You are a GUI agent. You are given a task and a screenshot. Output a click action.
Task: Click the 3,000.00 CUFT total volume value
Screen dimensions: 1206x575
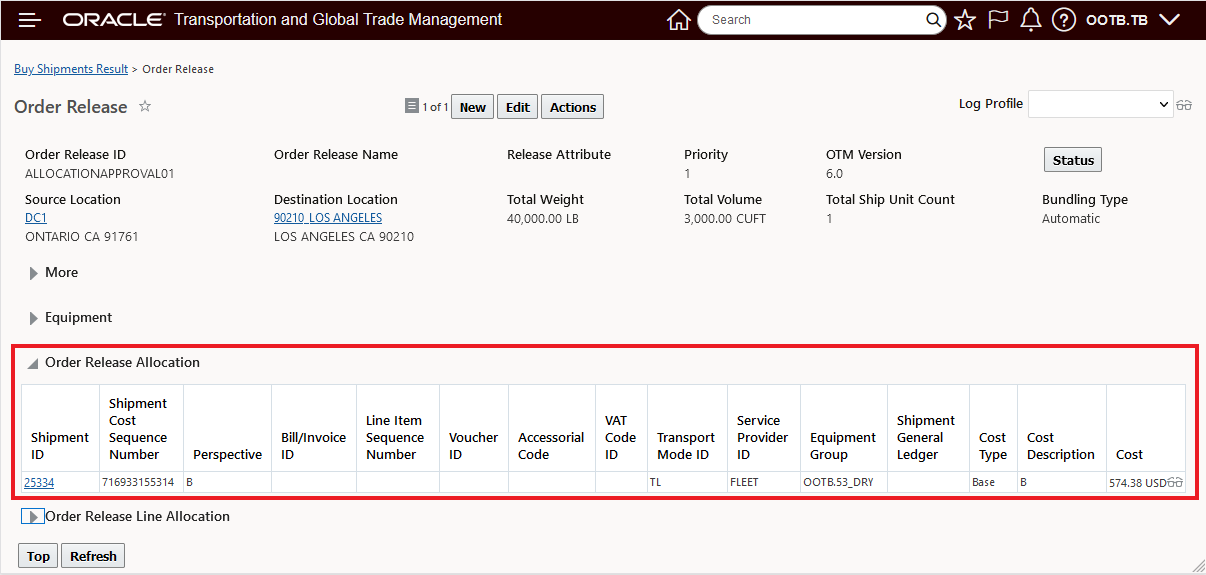coord(725,218)
